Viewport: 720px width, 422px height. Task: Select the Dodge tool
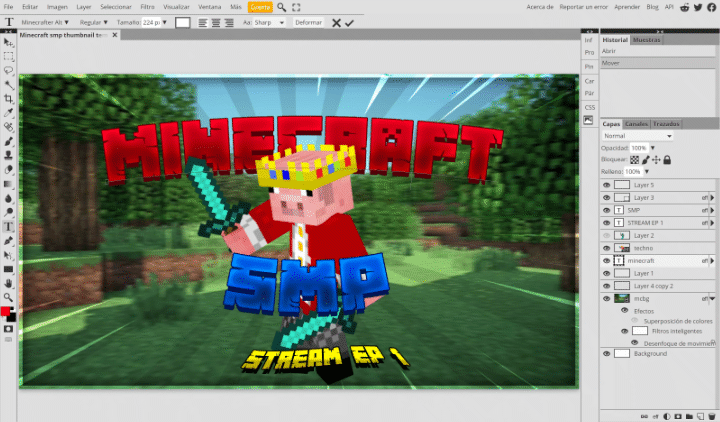pyautogui.click(x=8, y=212)
